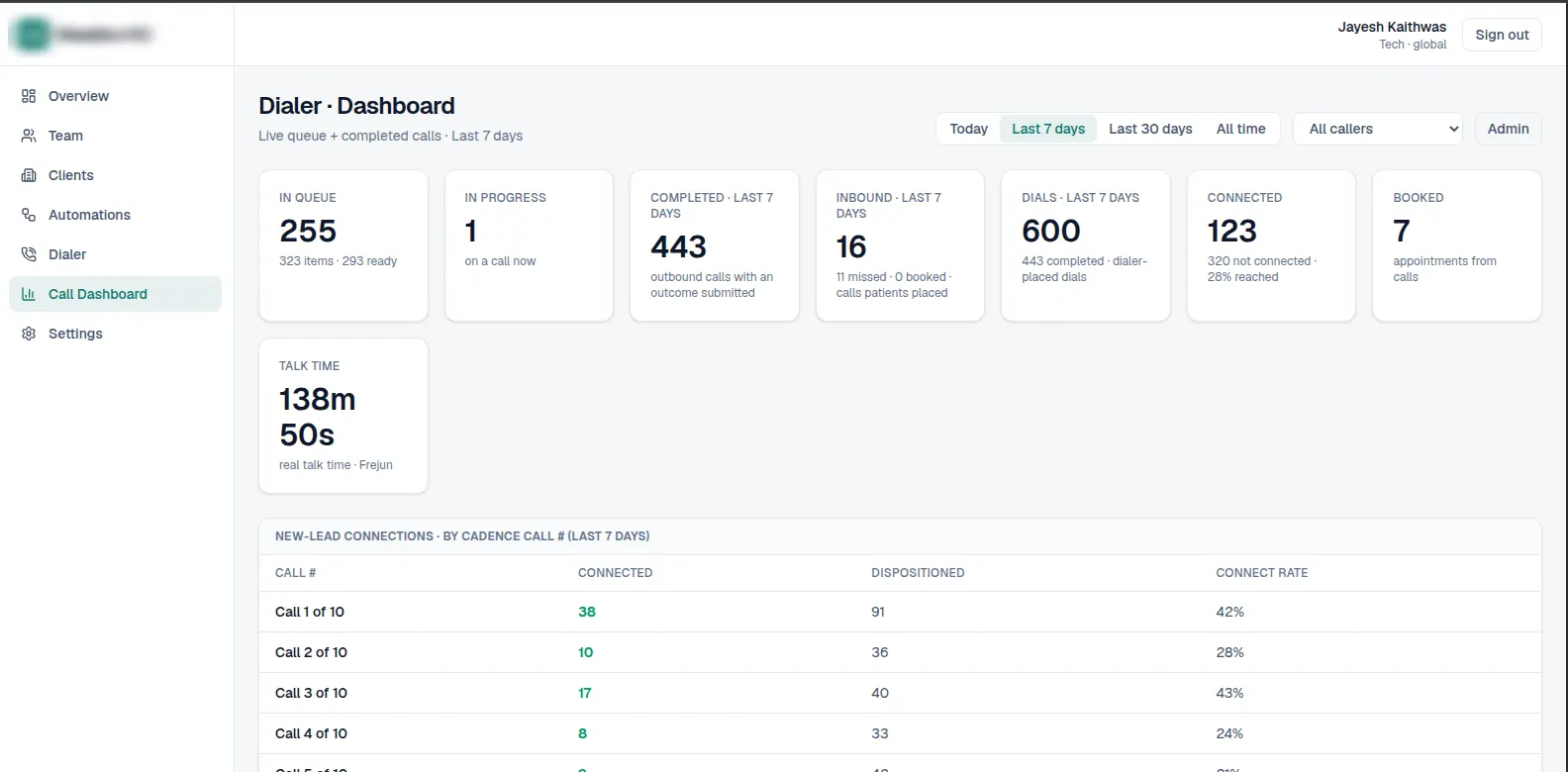Click connected count 10 for Call 2
The width and height of the screenshot is (1568, 772).
pos(585,652)
